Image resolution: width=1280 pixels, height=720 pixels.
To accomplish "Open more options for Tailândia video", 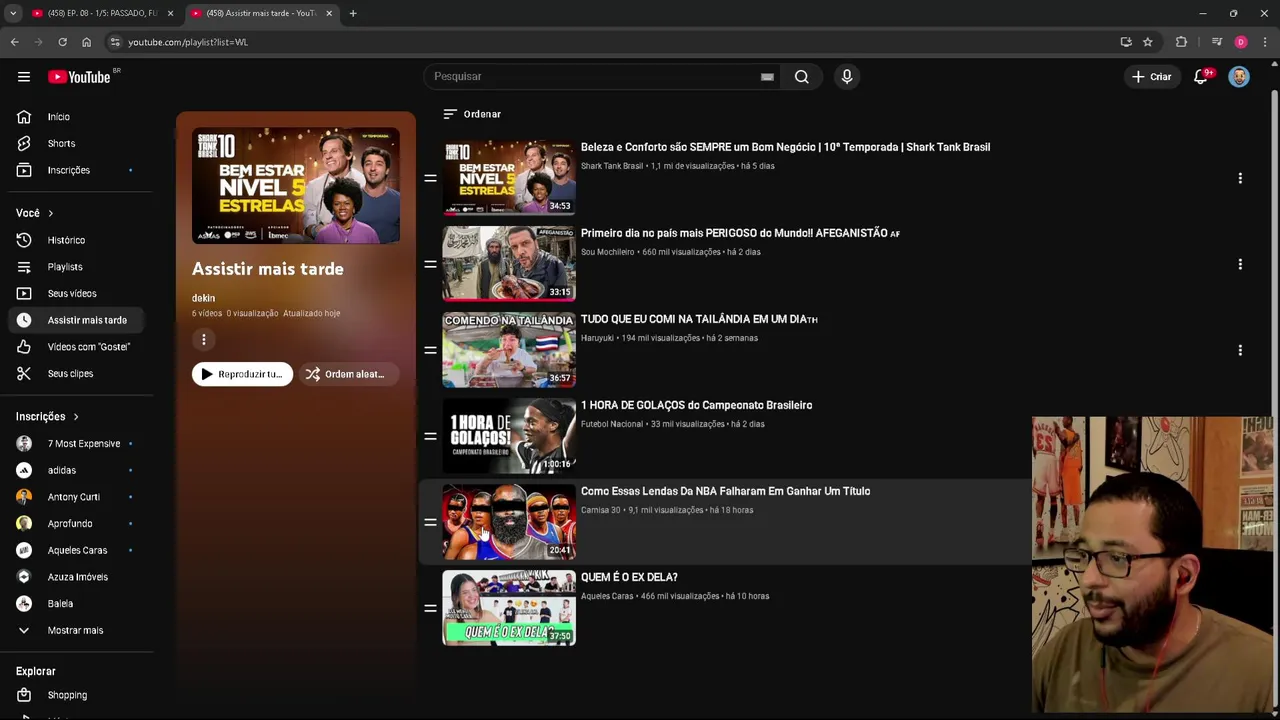I will (x=1240, y=350).
